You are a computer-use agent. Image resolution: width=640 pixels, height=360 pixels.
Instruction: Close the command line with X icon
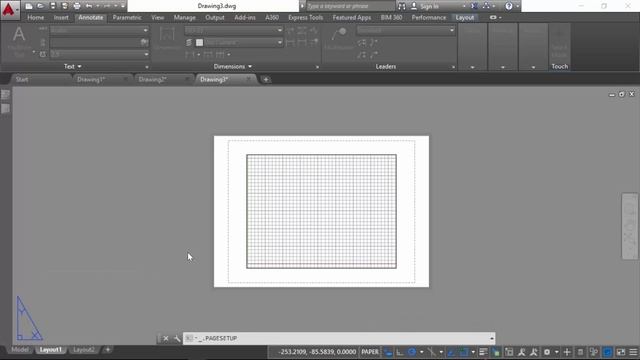click(166, 338)
